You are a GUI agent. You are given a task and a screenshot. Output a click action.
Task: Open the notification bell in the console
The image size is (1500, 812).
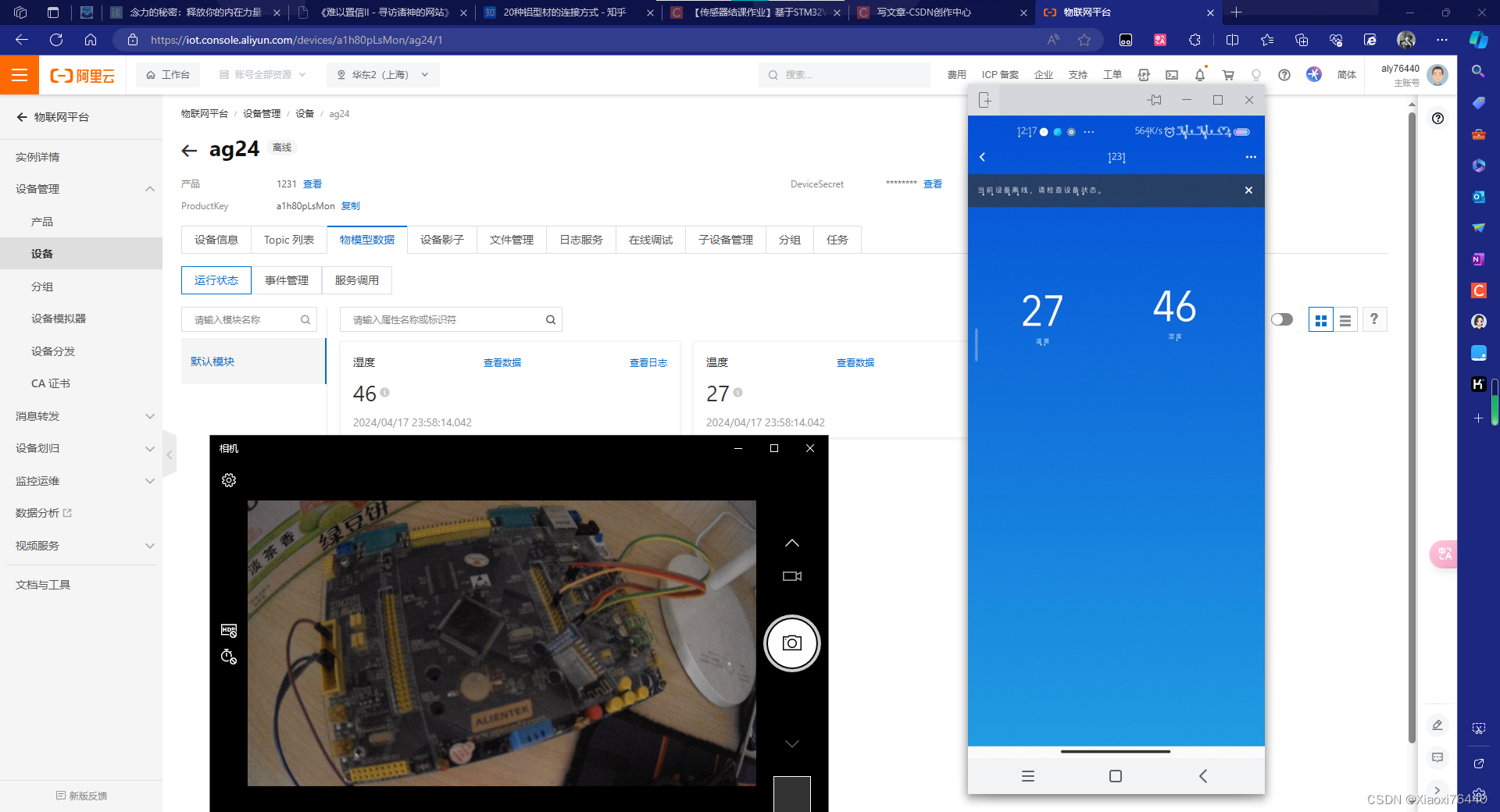pyautogui.click(x=1200, y=75)
